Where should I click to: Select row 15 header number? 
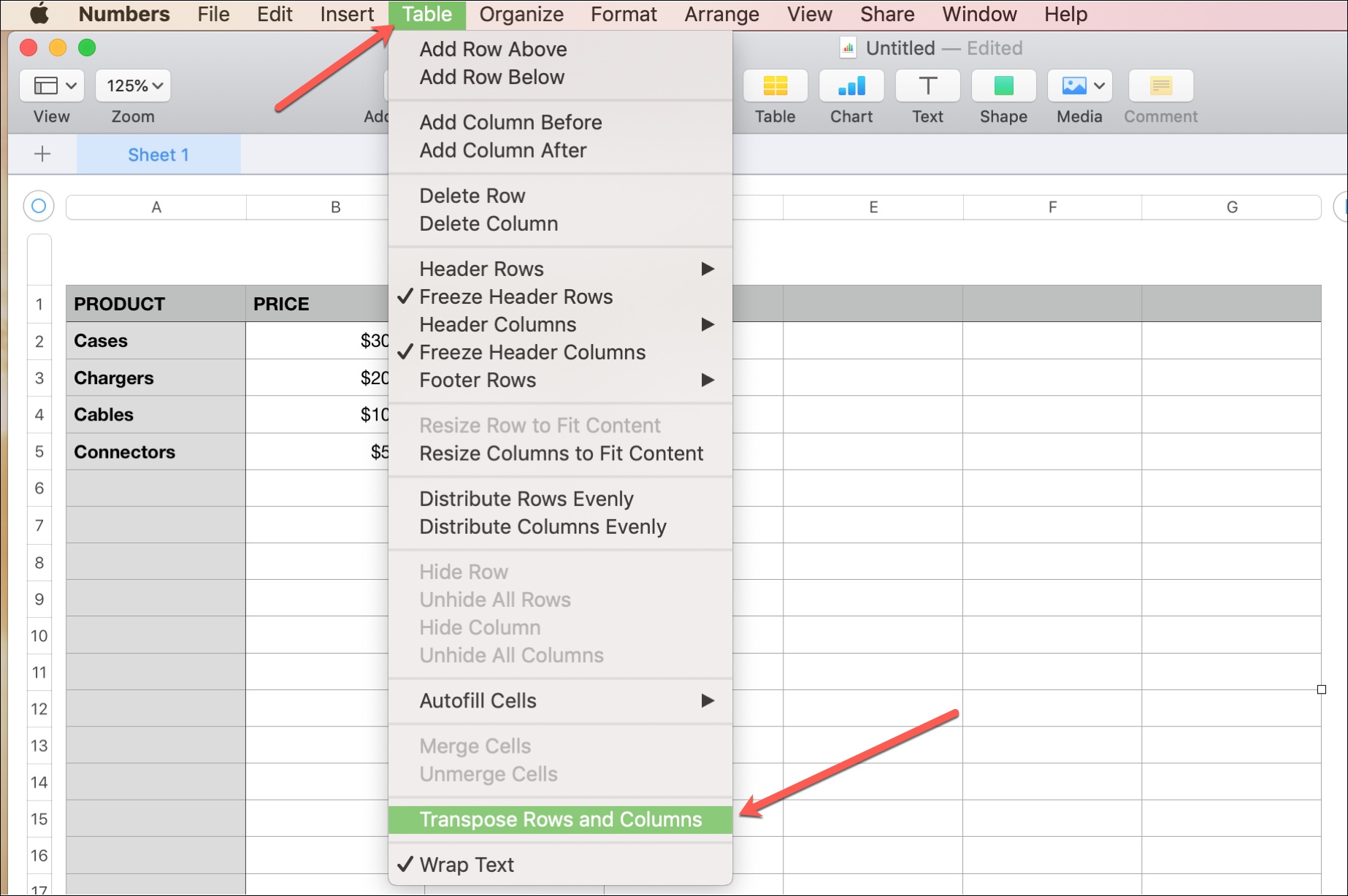click(39, 819)
